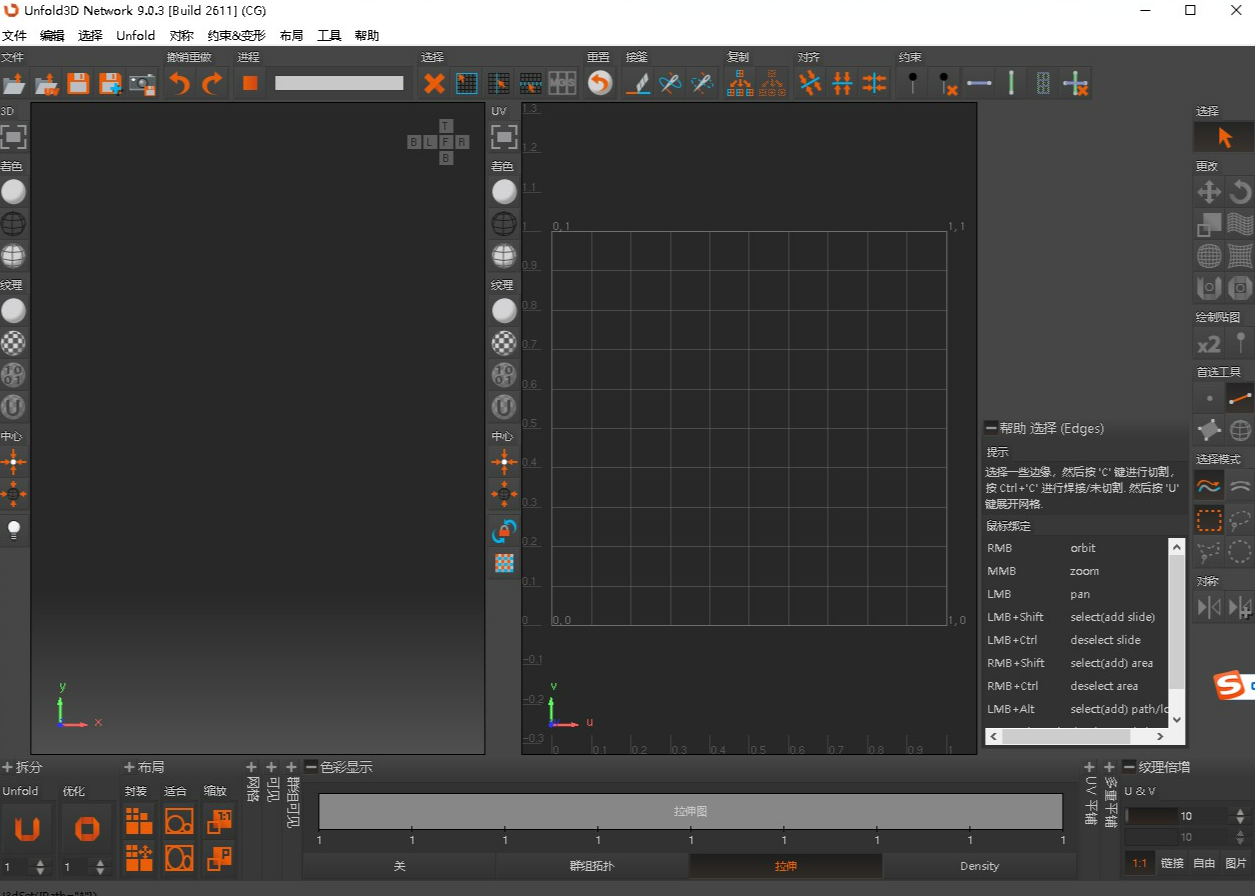The width and height of the screenshot is (1255, 896).
Task: Expand the 拆分 panel plus sign
Action: coord(8,767)
